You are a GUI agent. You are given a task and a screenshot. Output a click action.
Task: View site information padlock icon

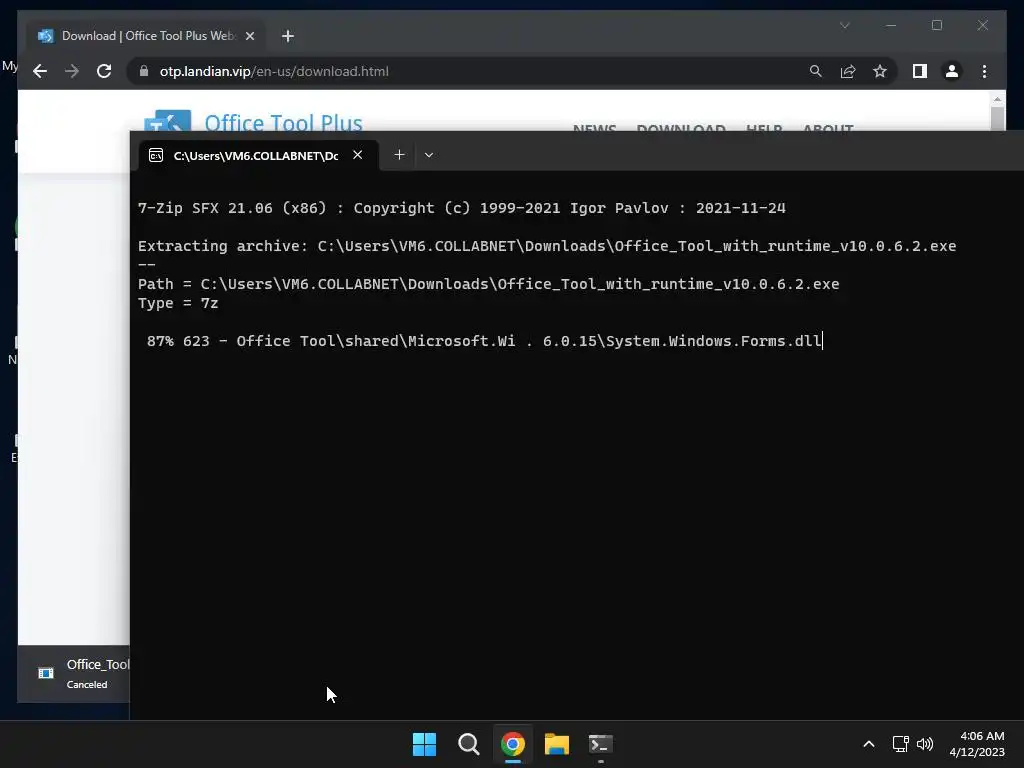(x=144, y=71)
